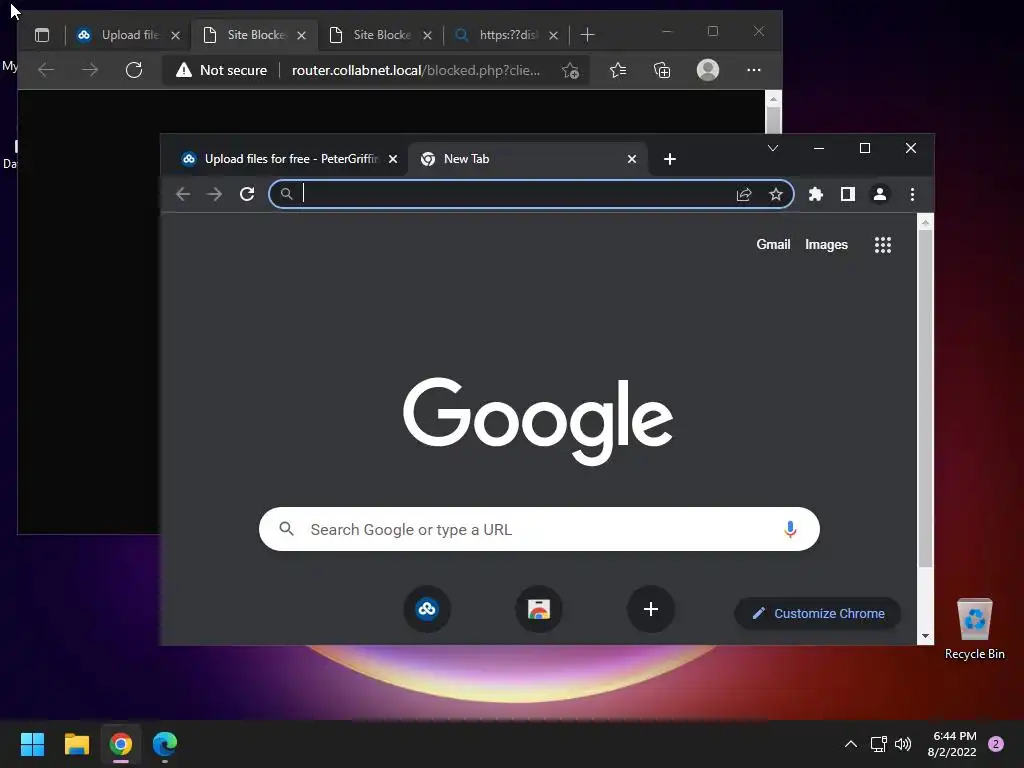Open Edge tab actions menu icon
Image resolution: width=1024 pixels, height=768 pixels.
tap(42, 35)
